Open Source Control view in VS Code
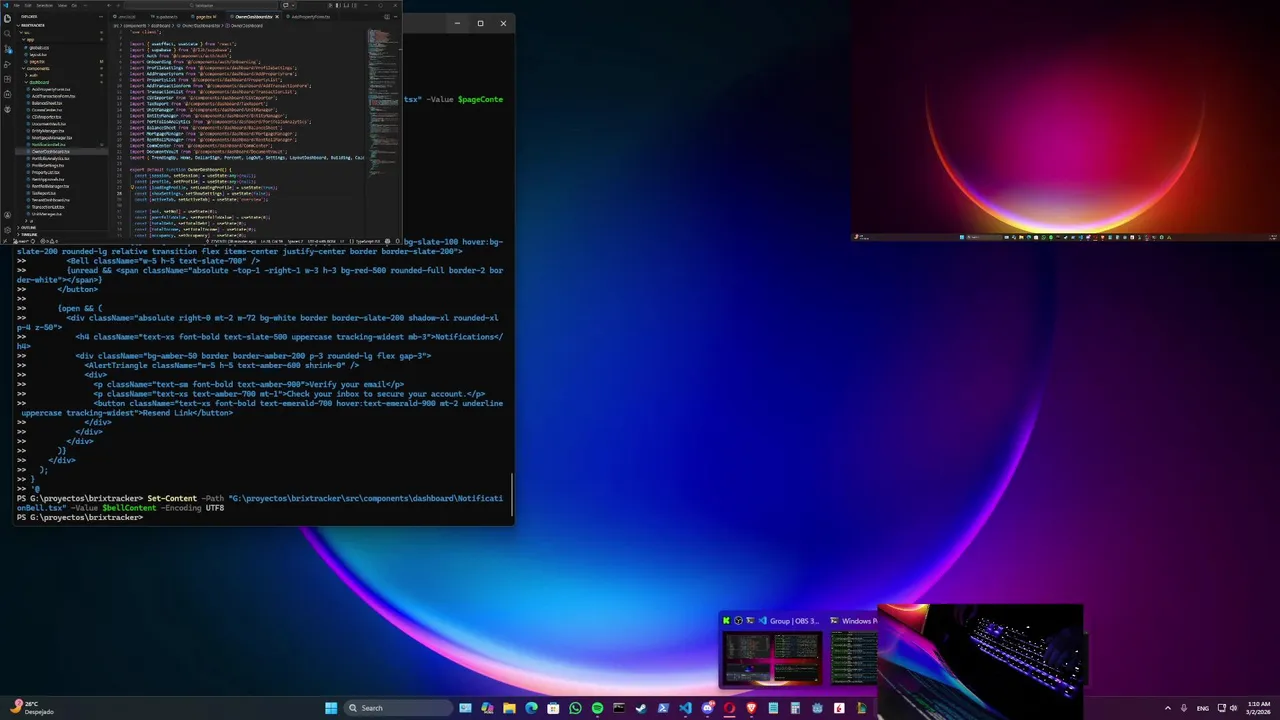 (x=7, y=48)
